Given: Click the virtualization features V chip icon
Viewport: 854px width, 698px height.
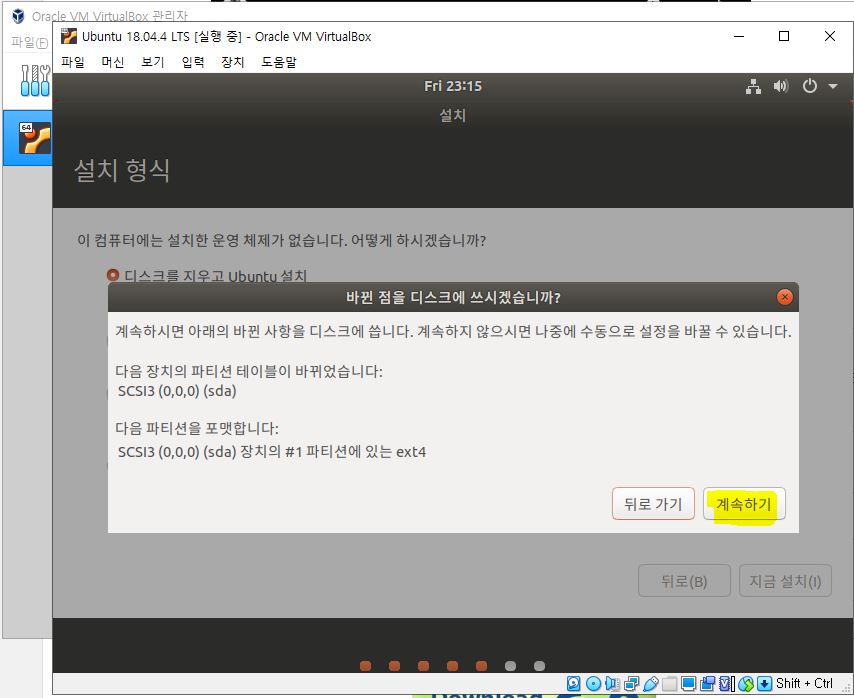Looking at the screenshot, I should coord(726,683).
